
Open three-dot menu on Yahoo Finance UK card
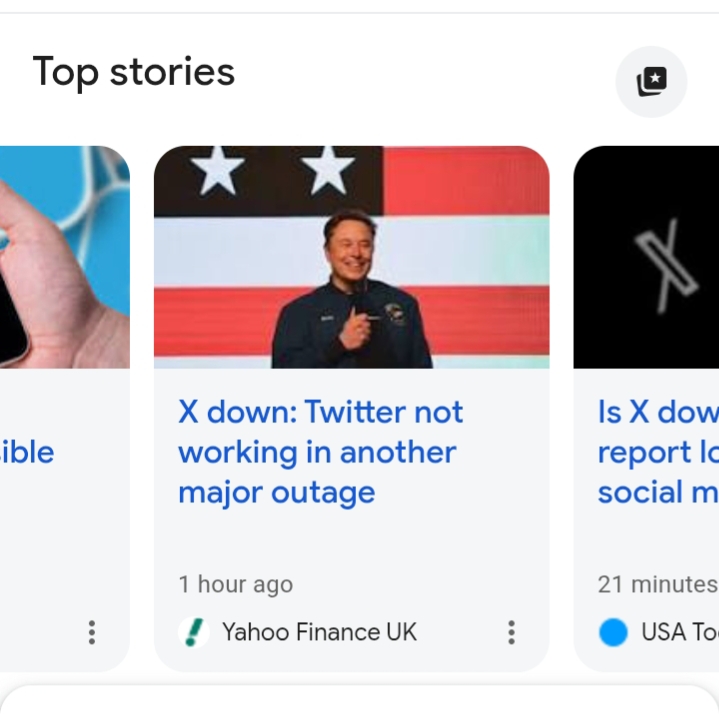point(511,632)
